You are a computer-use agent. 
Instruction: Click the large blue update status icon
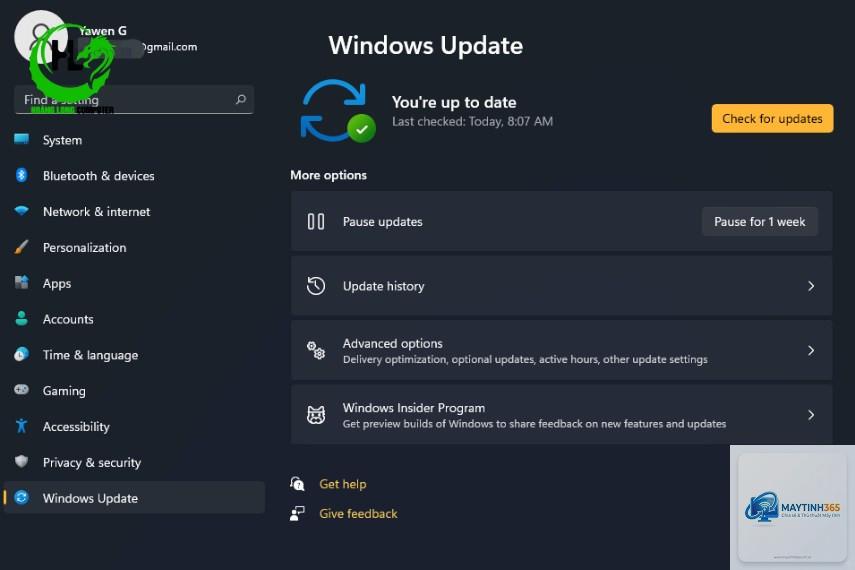[338, 111]
